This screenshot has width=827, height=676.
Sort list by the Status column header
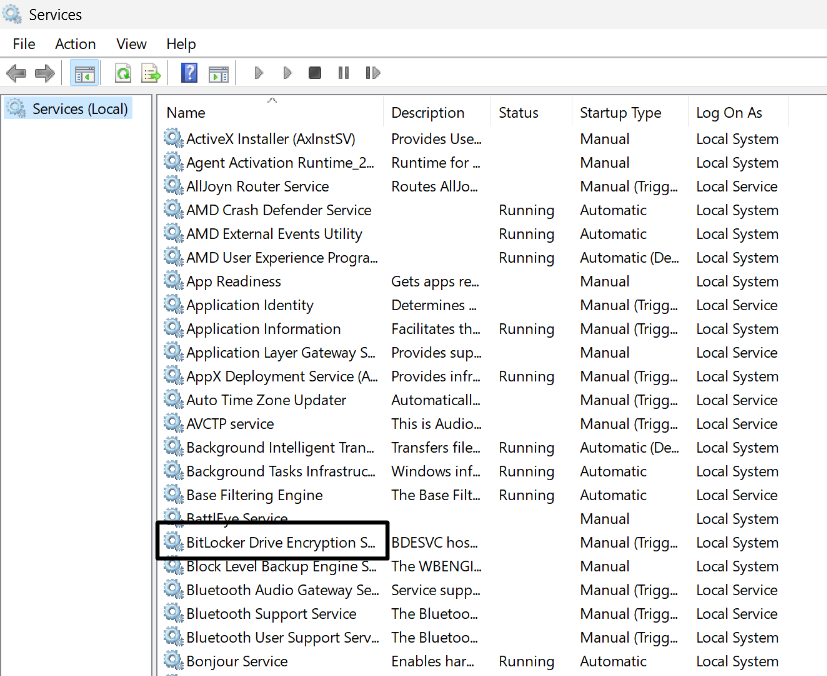(x=518, y=113)
